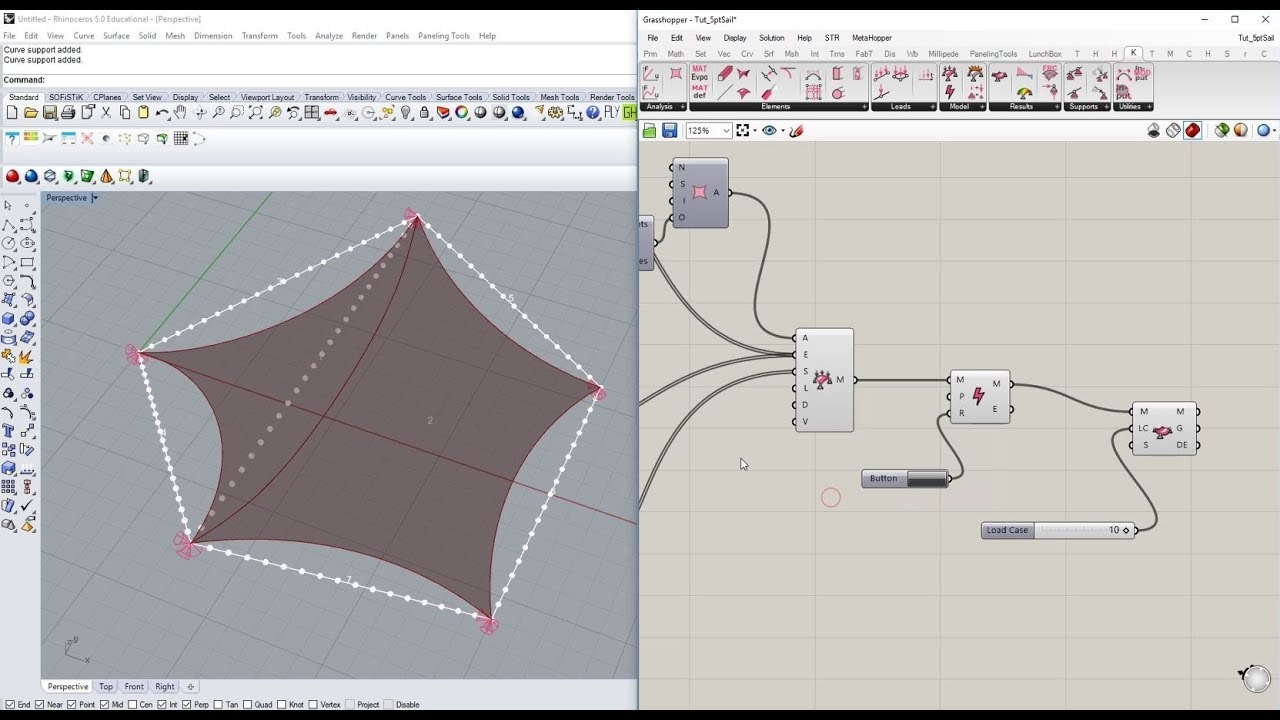
Task: Click the blue render sphere icon
Action: pyautogui.click(x=518, y=112)
